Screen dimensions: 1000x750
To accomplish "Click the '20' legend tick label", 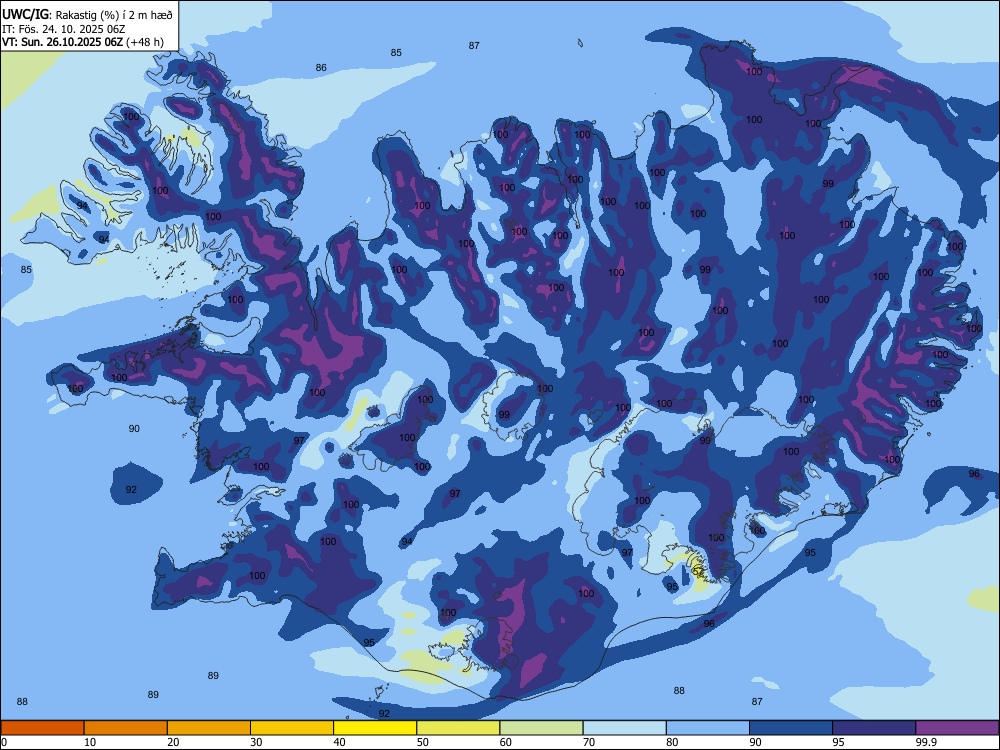I will tap(173, 742).
